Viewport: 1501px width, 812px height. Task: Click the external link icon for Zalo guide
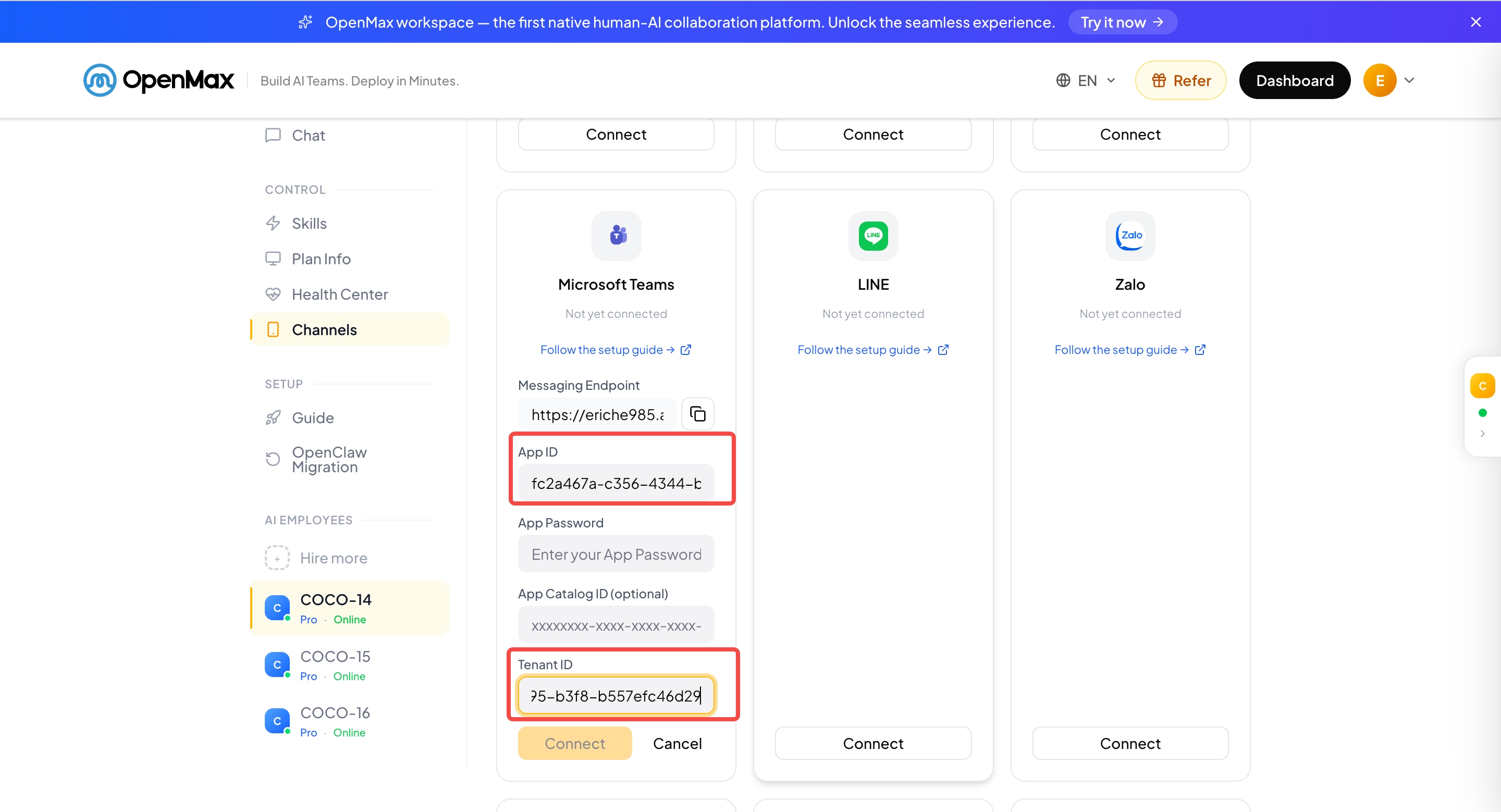click(1200, 350)
